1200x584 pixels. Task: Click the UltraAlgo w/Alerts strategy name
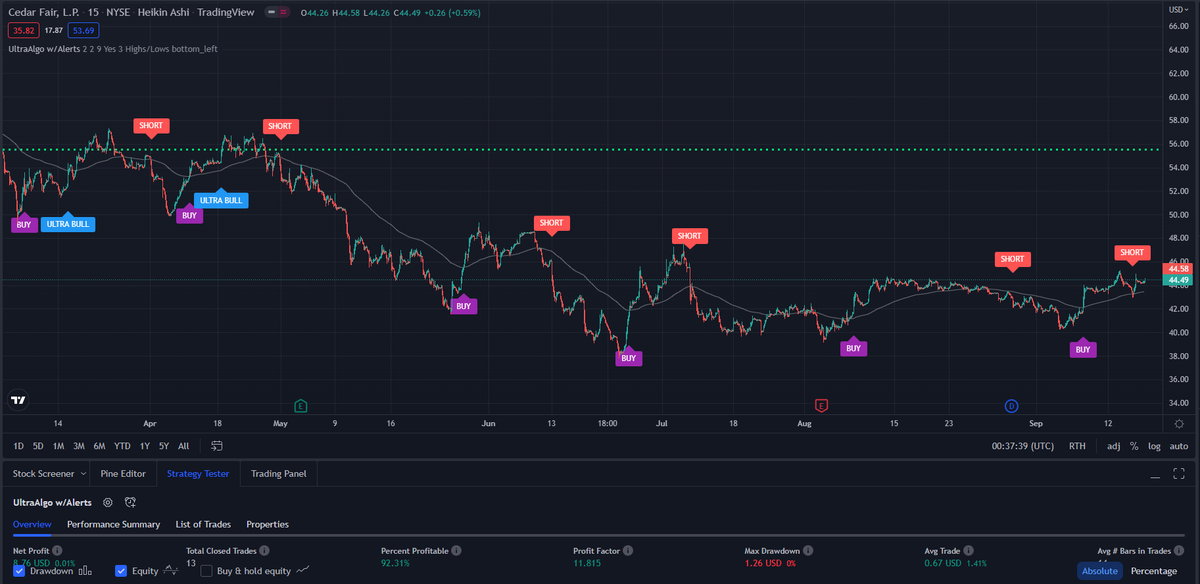53,502
